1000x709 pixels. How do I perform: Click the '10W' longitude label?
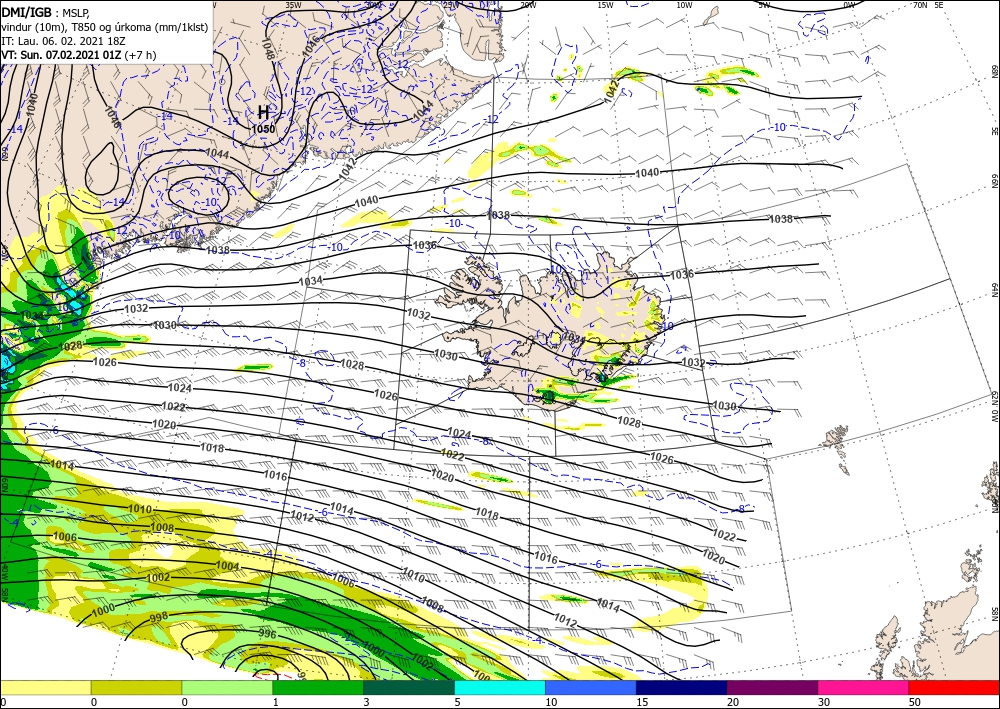[x=684, y=5]
